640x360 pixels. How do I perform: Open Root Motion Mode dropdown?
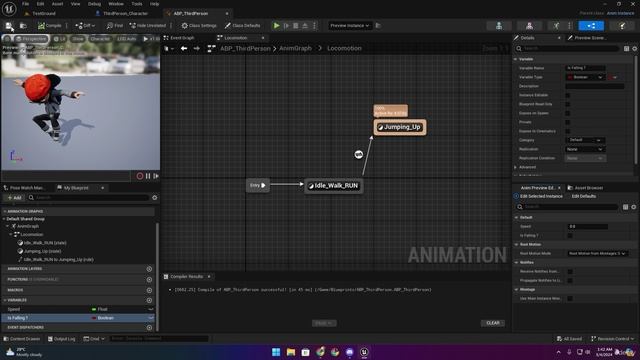coord(597,253)
